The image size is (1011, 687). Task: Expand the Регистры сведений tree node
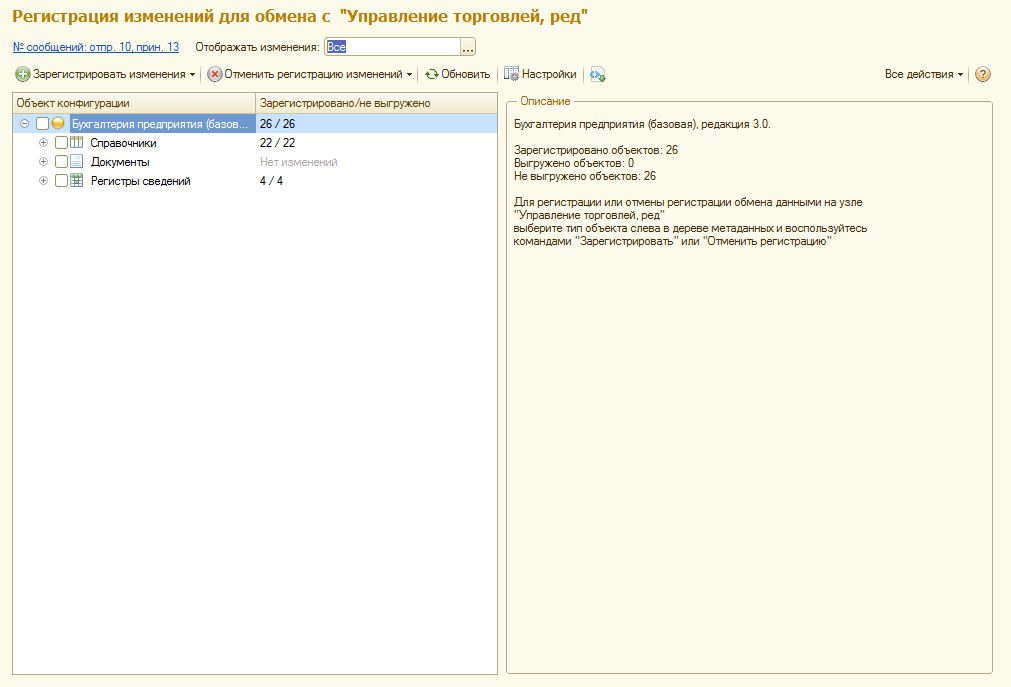pos(43,181)
